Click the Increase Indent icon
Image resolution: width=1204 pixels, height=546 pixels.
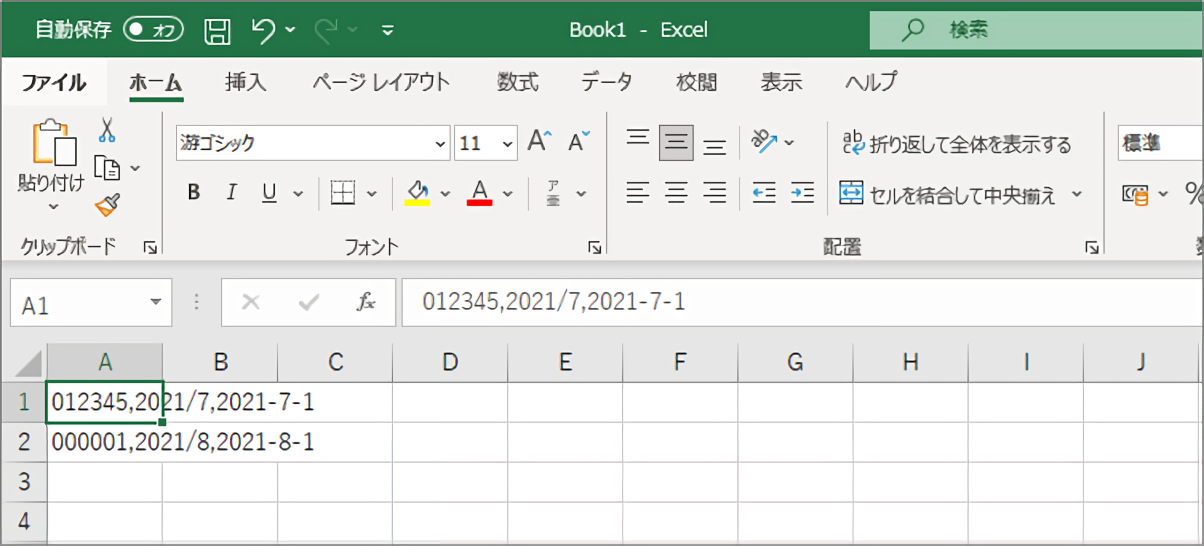point(802,193)
